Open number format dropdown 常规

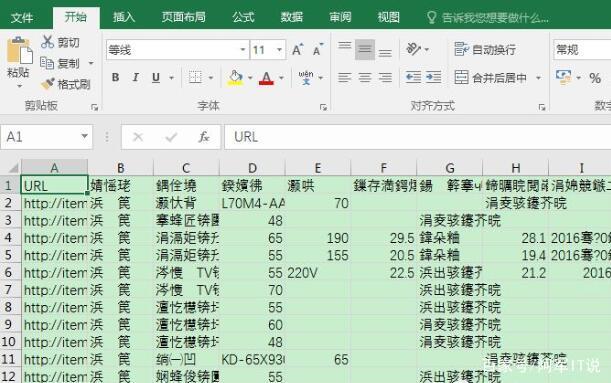[582, 49]
